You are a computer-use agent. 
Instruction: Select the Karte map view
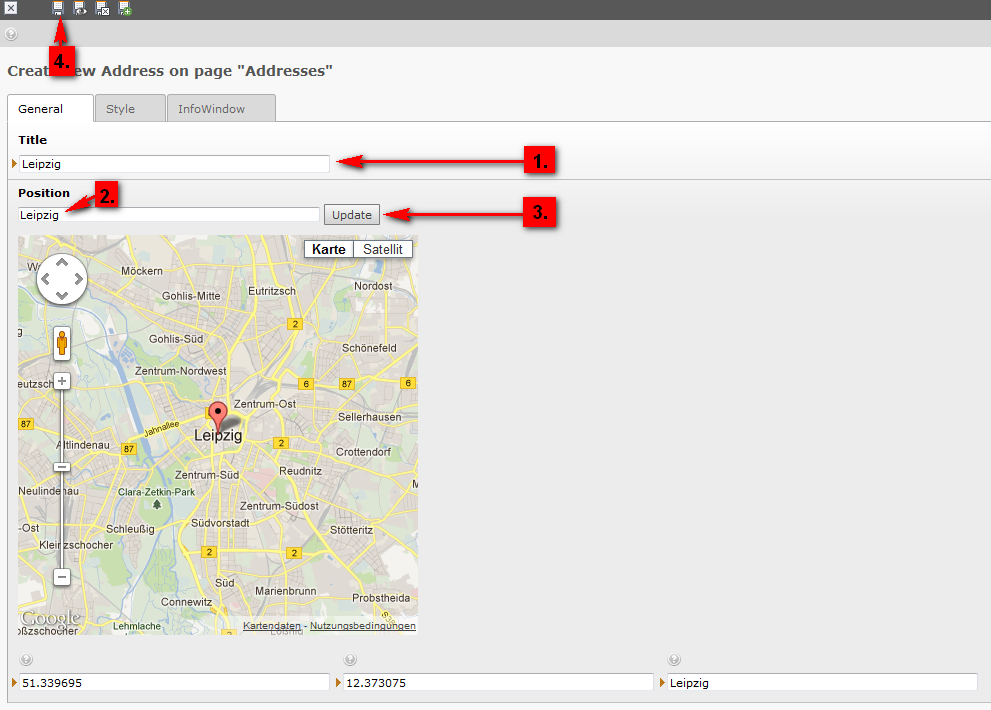(329, 249)
